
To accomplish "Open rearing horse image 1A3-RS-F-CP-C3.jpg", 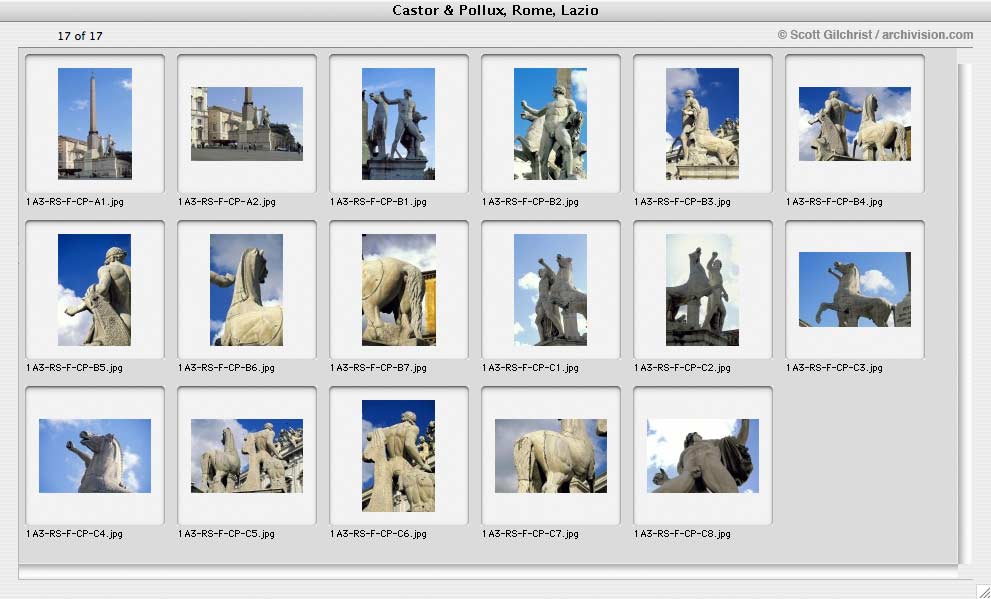I will coord(854,289).
